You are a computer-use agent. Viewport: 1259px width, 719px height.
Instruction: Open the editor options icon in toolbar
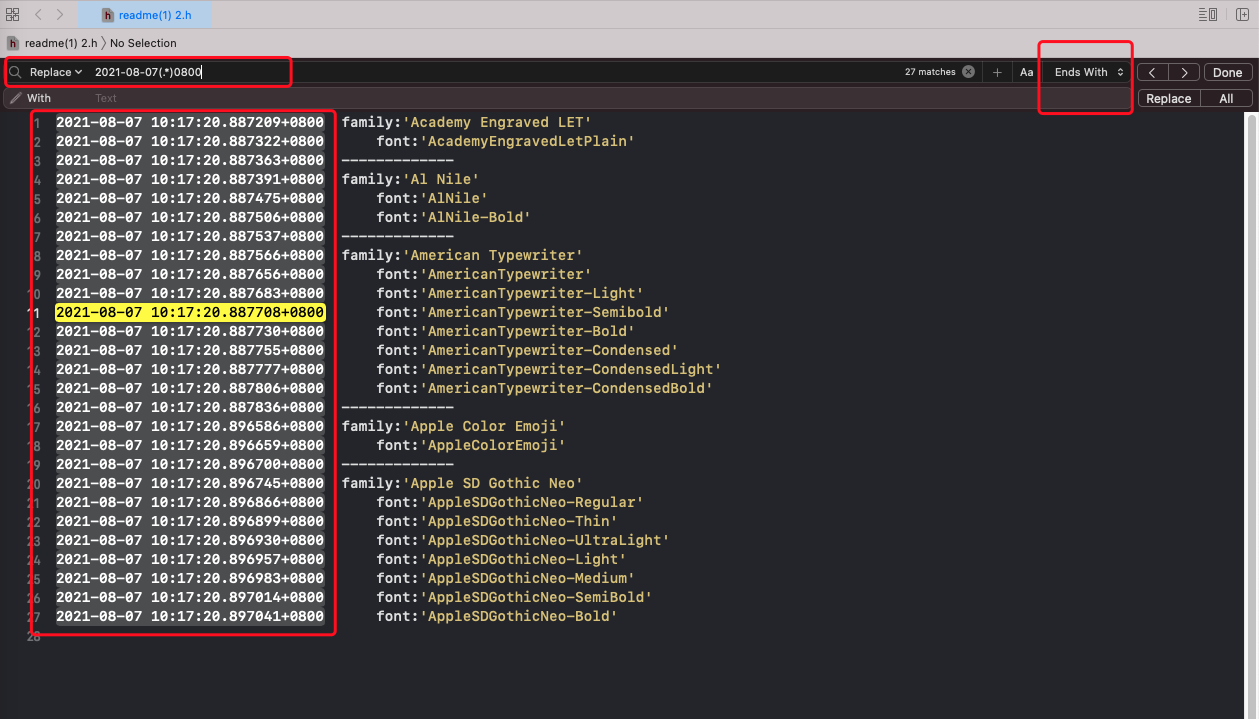1207,14
